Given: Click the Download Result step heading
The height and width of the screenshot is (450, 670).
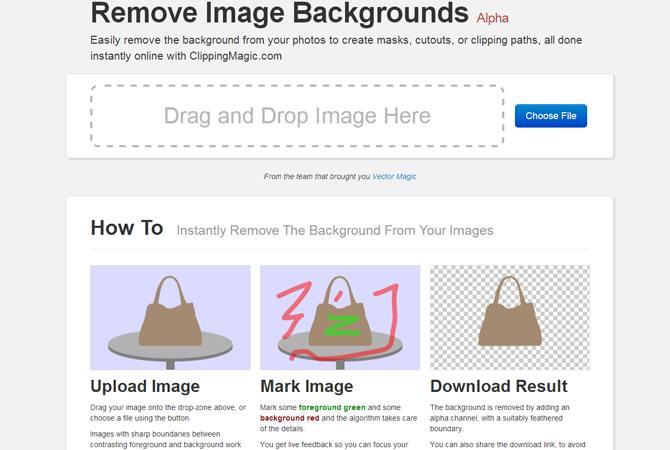Looking at the screenshot, I should pos(498,386).
